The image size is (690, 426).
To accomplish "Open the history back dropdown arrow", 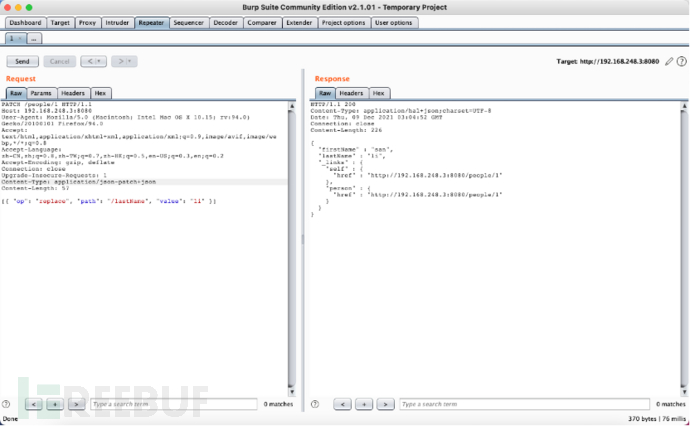I will click(x=99, y=62).
